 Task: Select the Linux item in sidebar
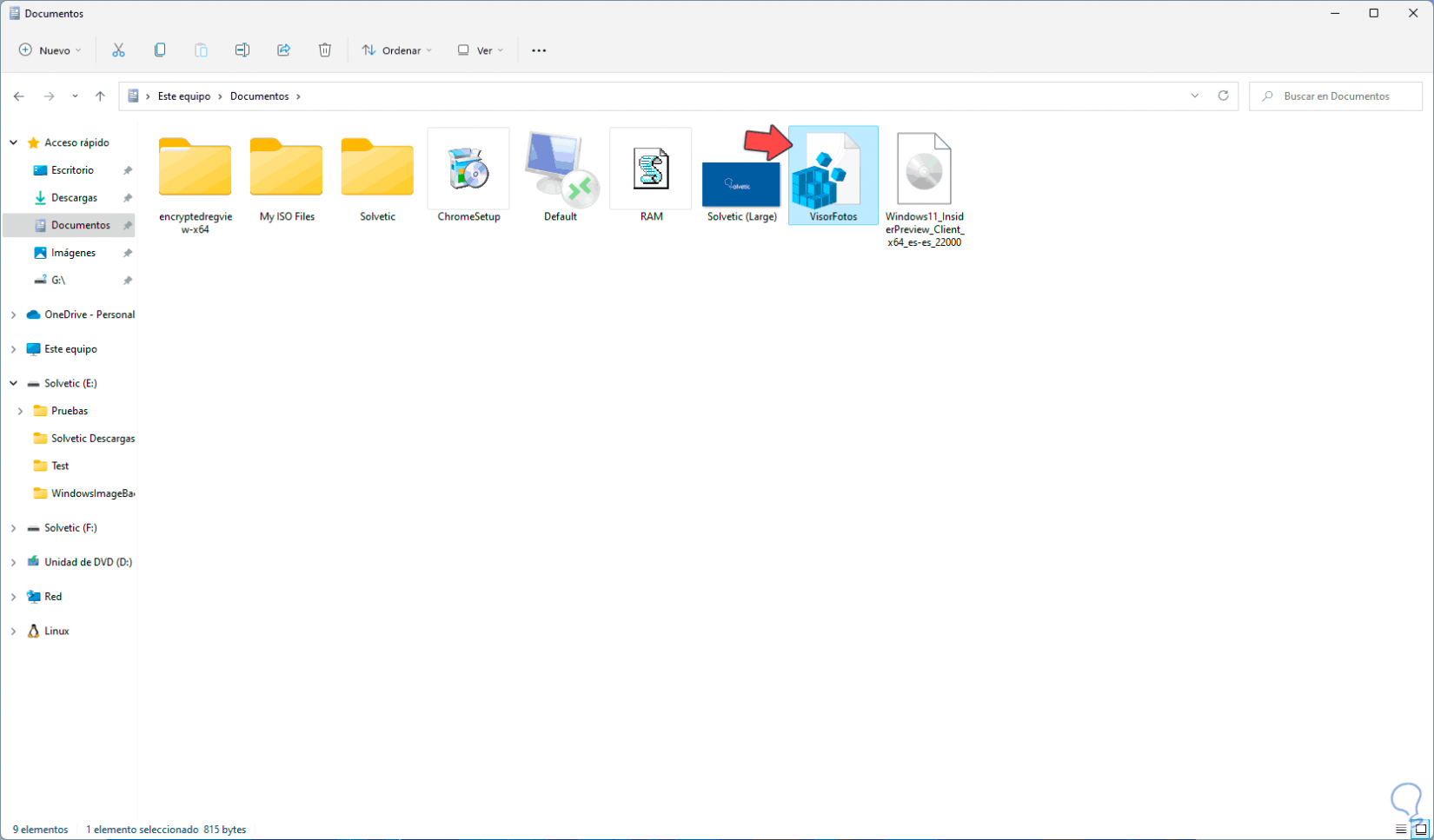(56, 632)
